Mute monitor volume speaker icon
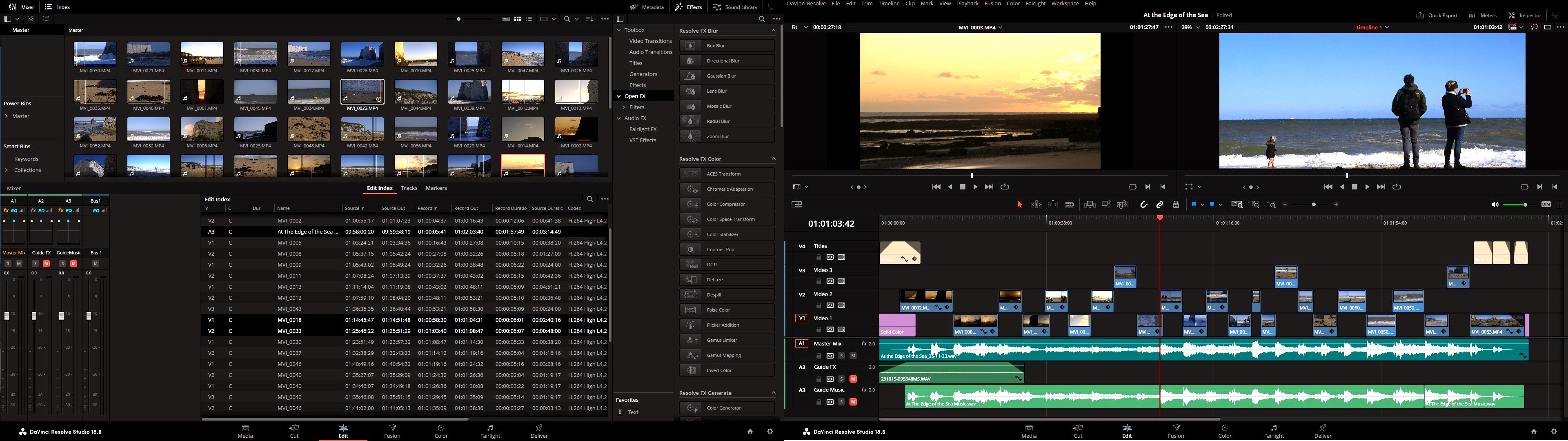 1495,205
